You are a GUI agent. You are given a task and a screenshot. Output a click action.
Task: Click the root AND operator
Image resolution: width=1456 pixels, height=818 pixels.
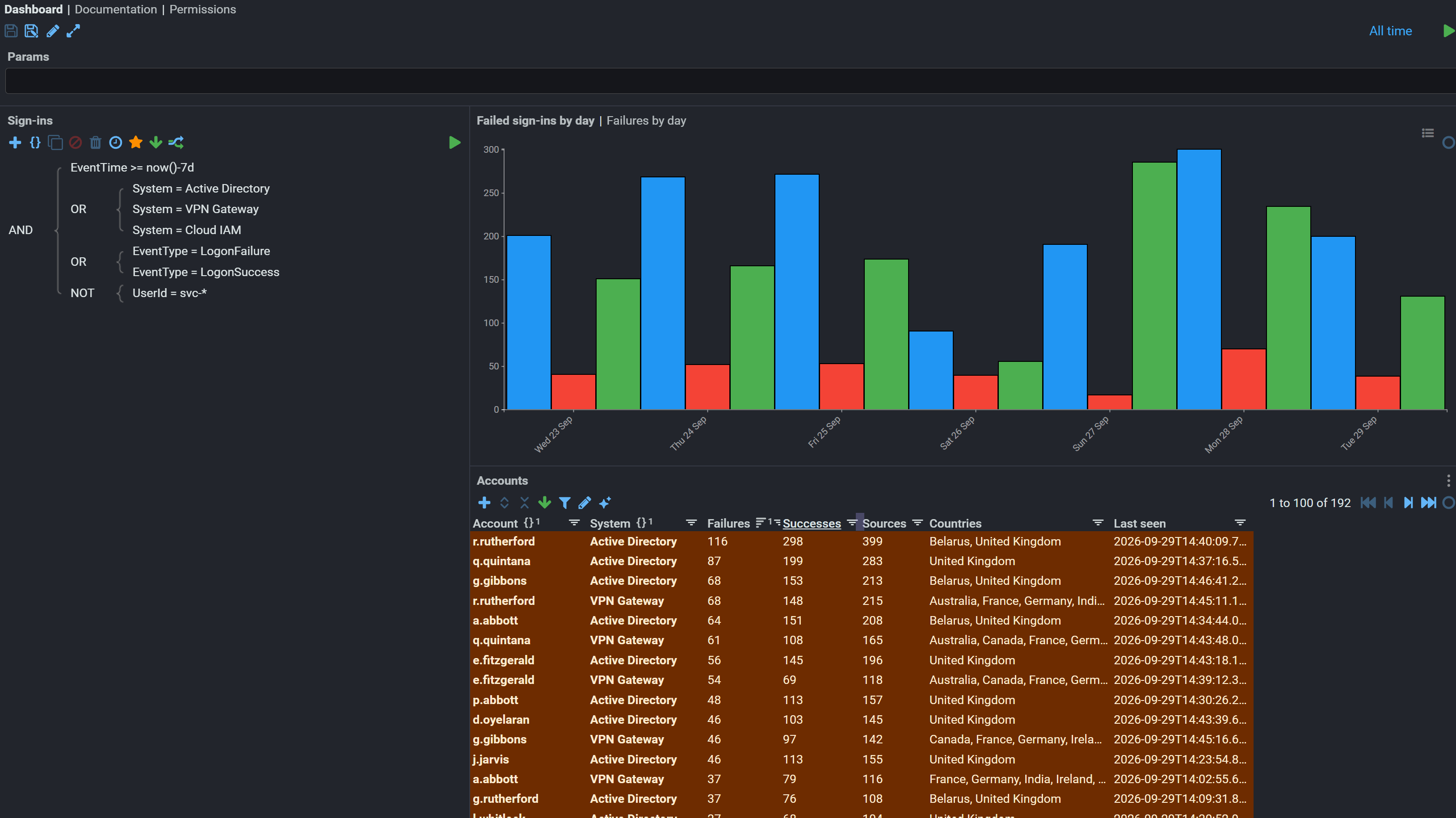pos(21,230)
